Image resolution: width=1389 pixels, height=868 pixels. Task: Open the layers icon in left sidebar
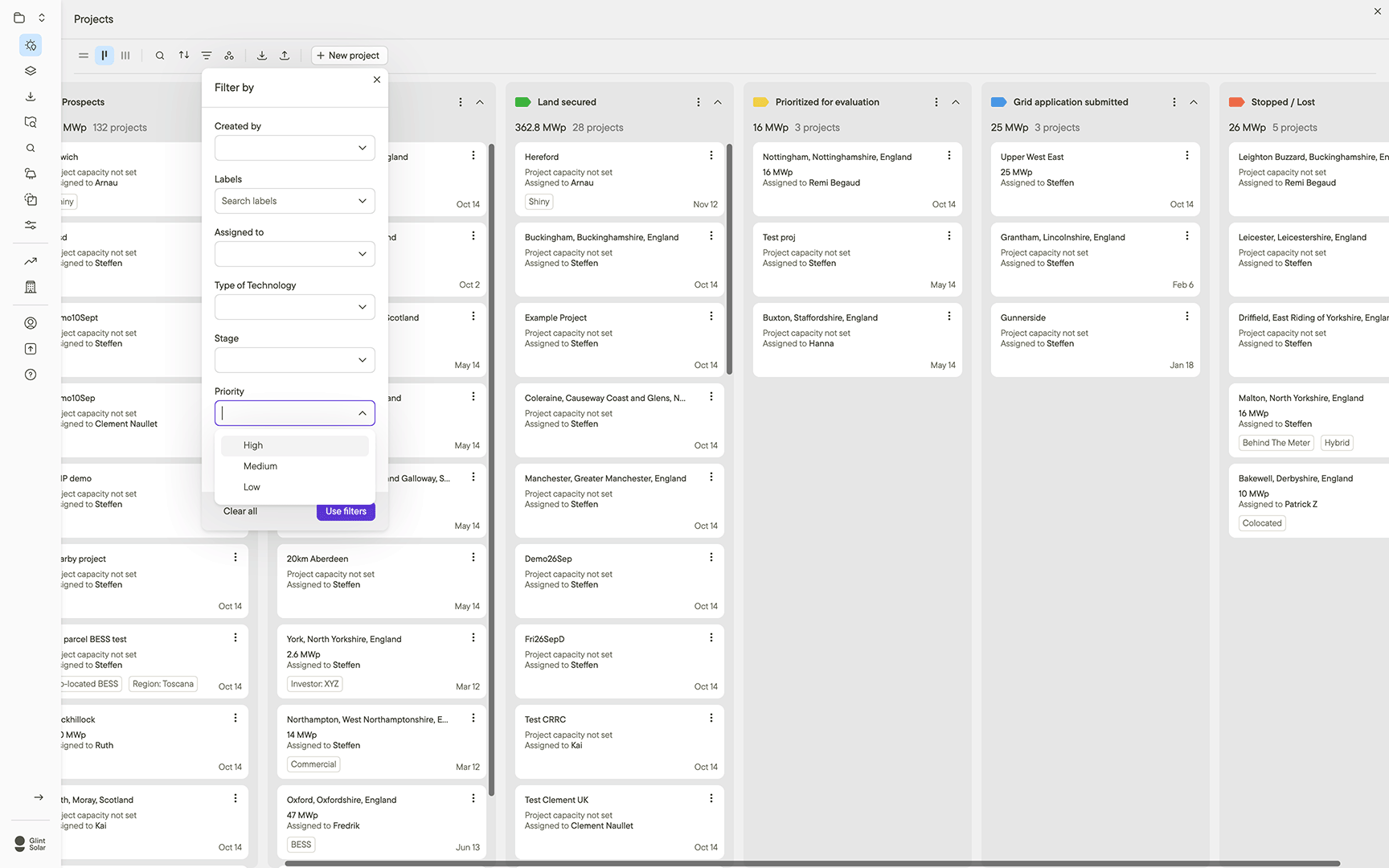31,71
